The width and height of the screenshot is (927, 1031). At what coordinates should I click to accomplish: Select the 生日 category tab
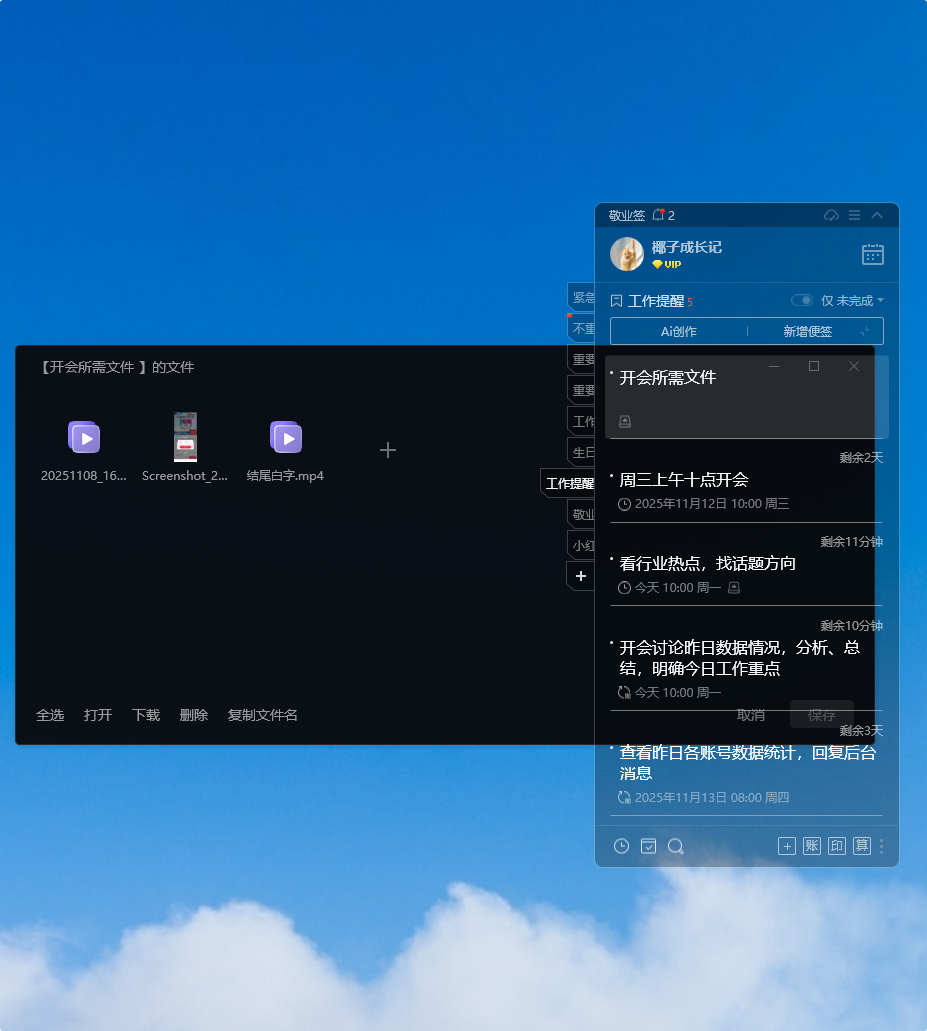point(582,452)
